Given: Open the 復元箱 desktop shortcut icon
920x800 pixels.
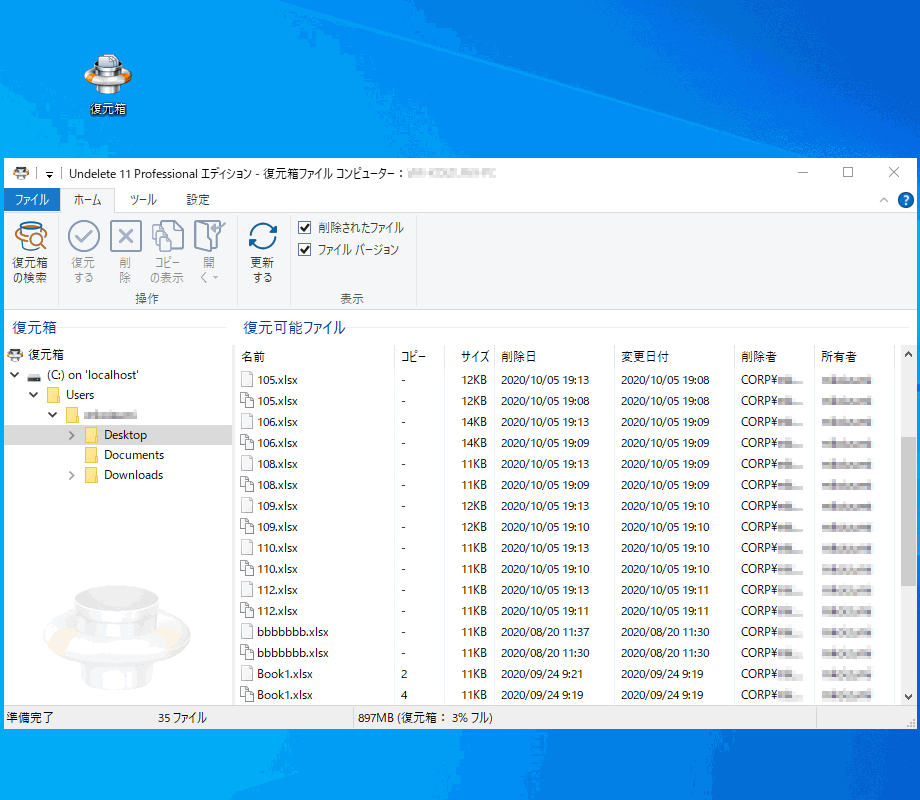Looking at the screenshot, I should click(108, 84).
